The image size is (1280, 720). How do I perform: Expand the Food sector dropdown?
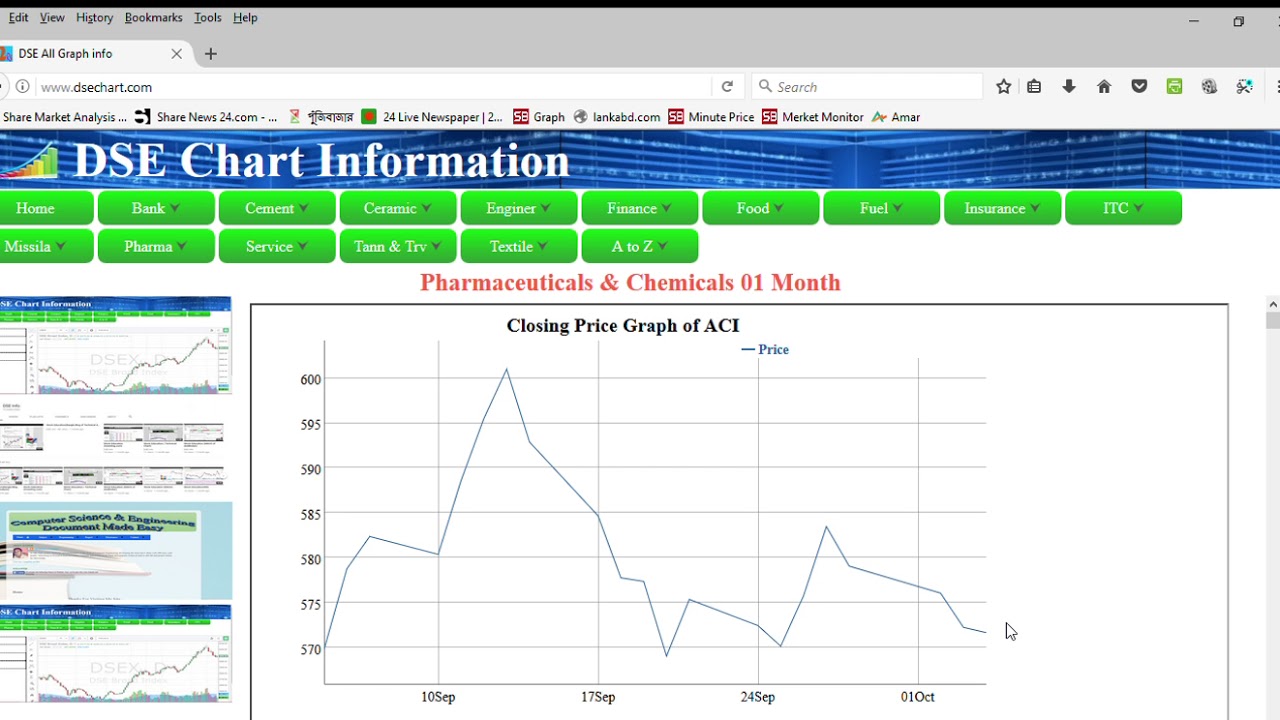tap(761, 208)
